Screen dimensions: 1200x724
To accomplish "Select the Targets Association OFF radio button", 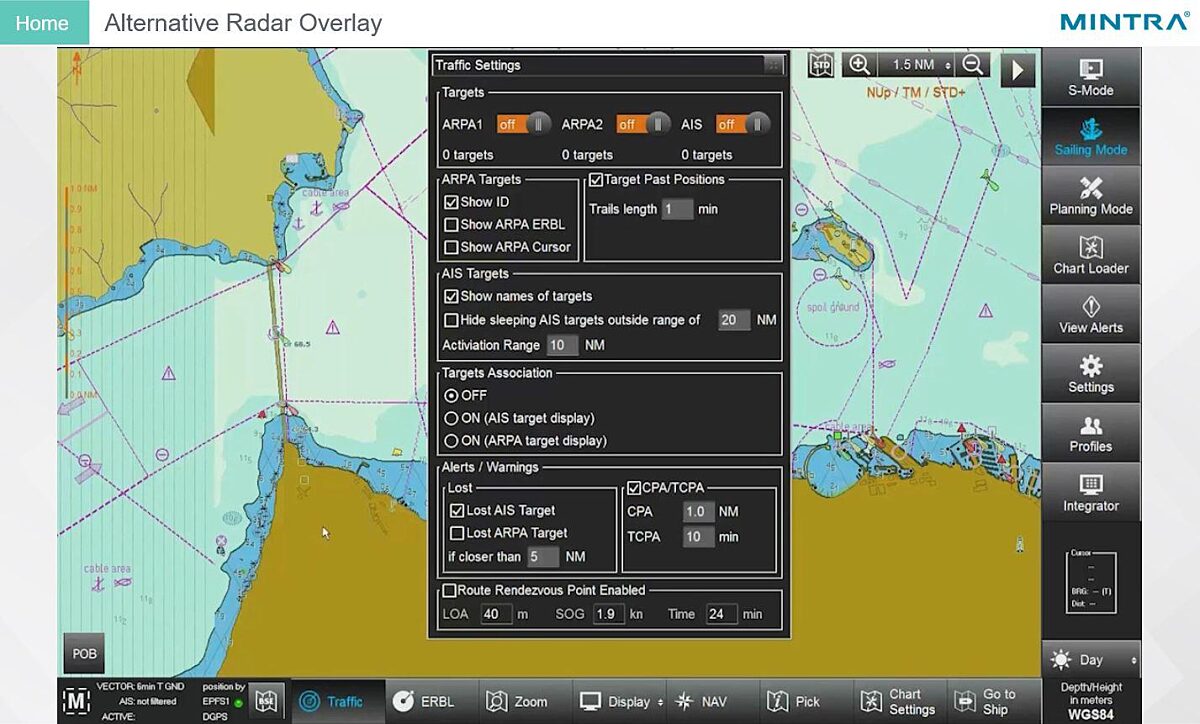I will [451, 396].
